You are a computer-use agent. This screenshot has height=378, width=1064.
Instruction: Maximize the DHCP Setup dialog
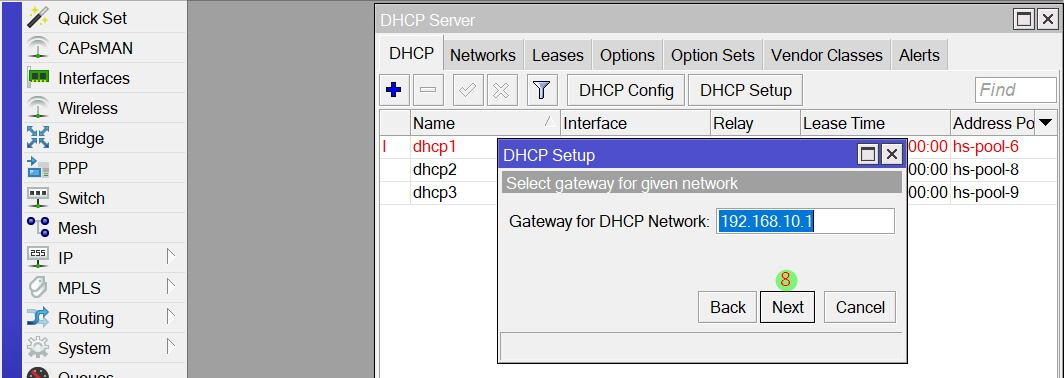868,155
